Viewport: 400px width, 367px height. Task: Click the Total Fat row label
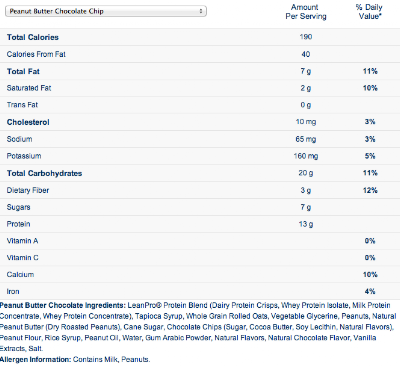[x=23, y=71]
